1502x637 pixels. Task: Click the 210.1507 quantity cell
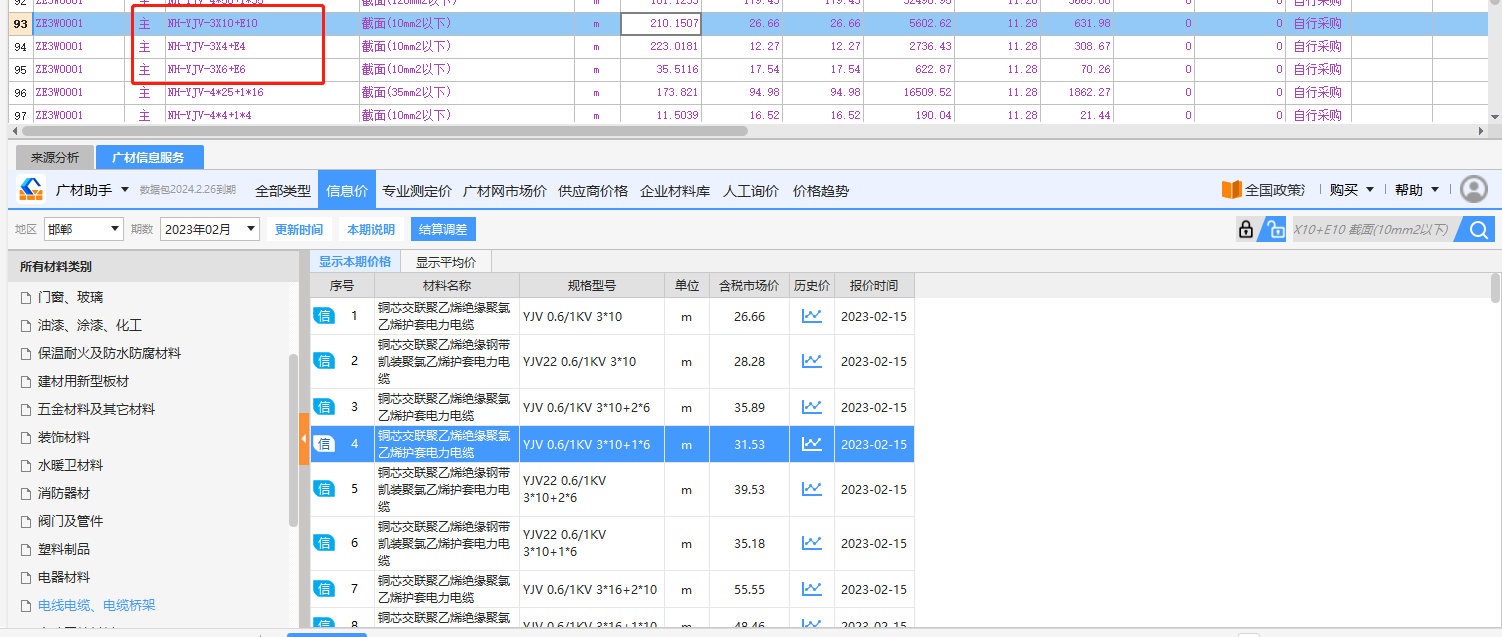click(x=661, y=23)
